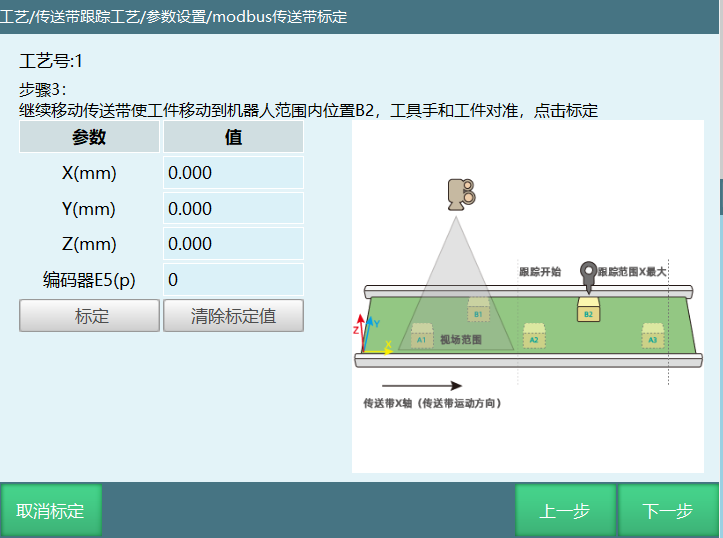The image size is (723, 538).
Task: Click the B1 workpiece box in diagram
Action: pos(478,310)
